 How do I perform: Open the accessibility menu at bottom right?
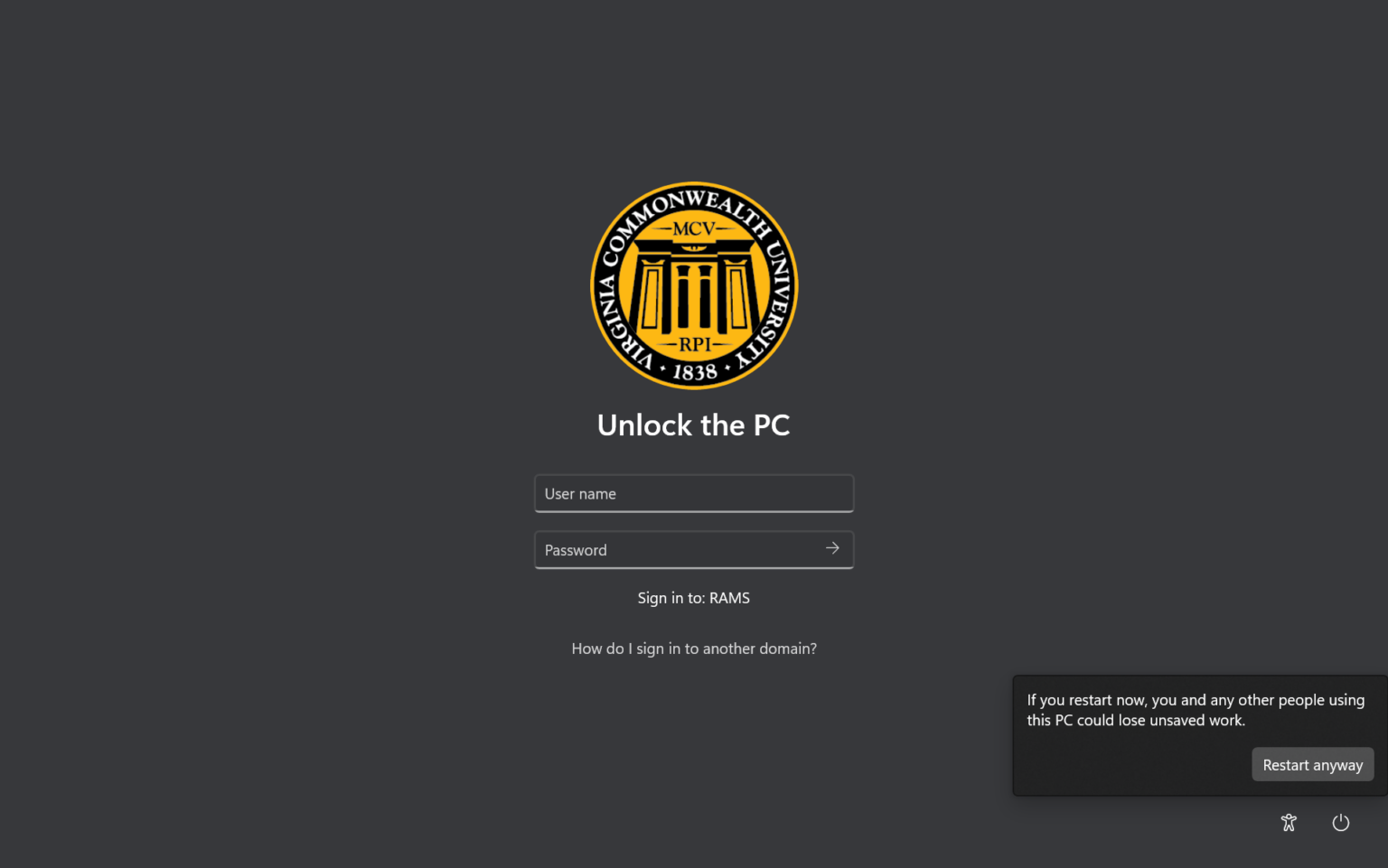pos(1289,822)
